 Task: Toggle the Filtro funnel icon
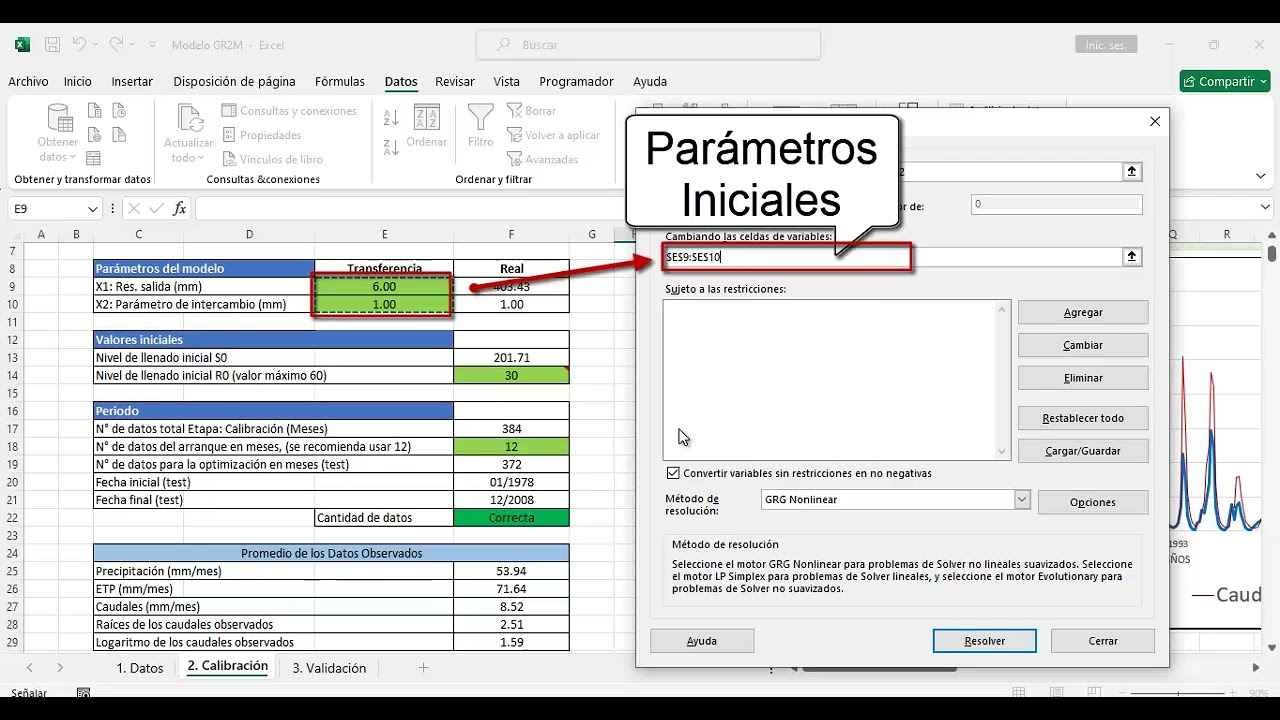click(x=481, y=117)
